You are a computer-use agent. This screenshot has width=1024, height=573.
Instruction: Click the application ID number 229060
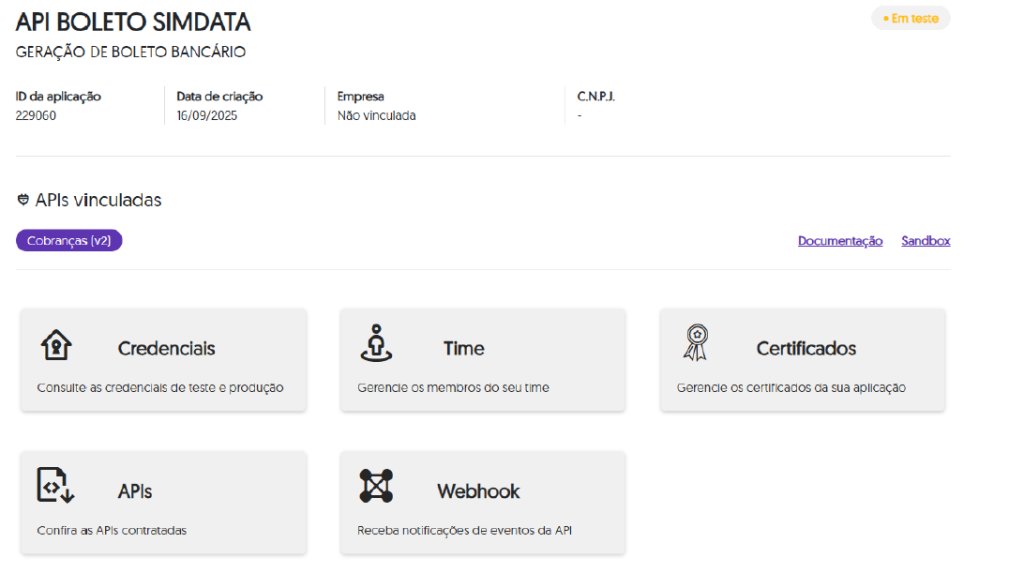[36, 116]
